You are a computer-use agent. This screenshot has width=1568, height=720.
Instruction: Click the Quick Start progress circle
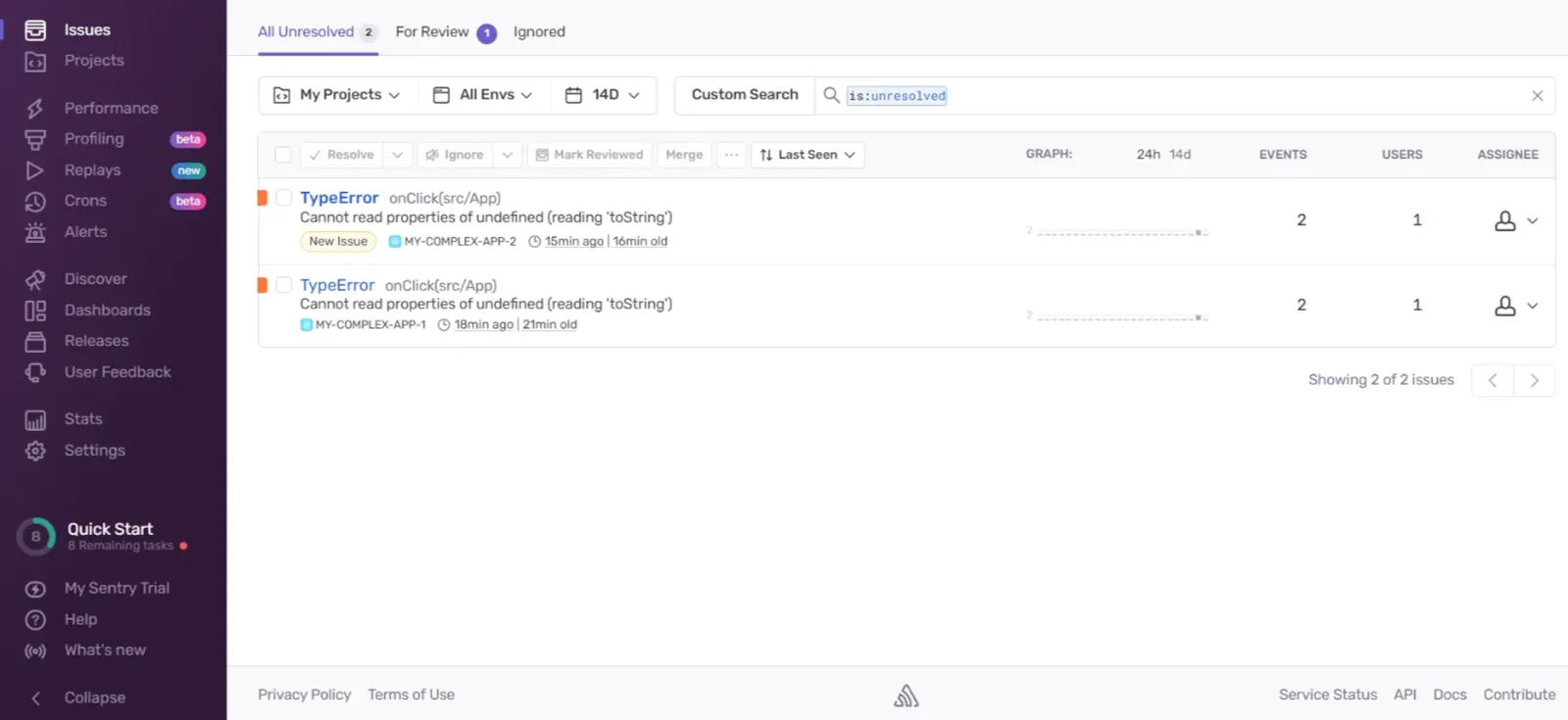point(36,537)
